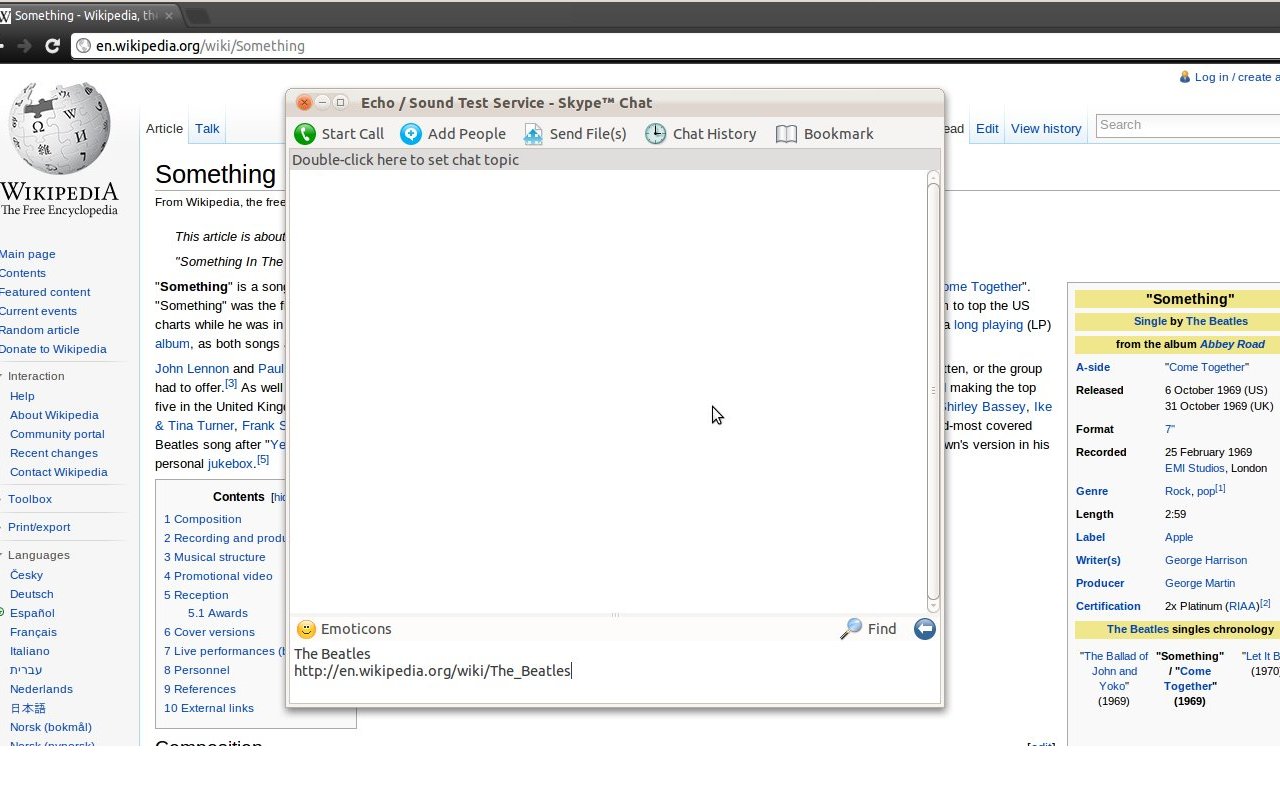Click the Bookmark book icon in Skype
1280x800 pixels.
[787, 134]
